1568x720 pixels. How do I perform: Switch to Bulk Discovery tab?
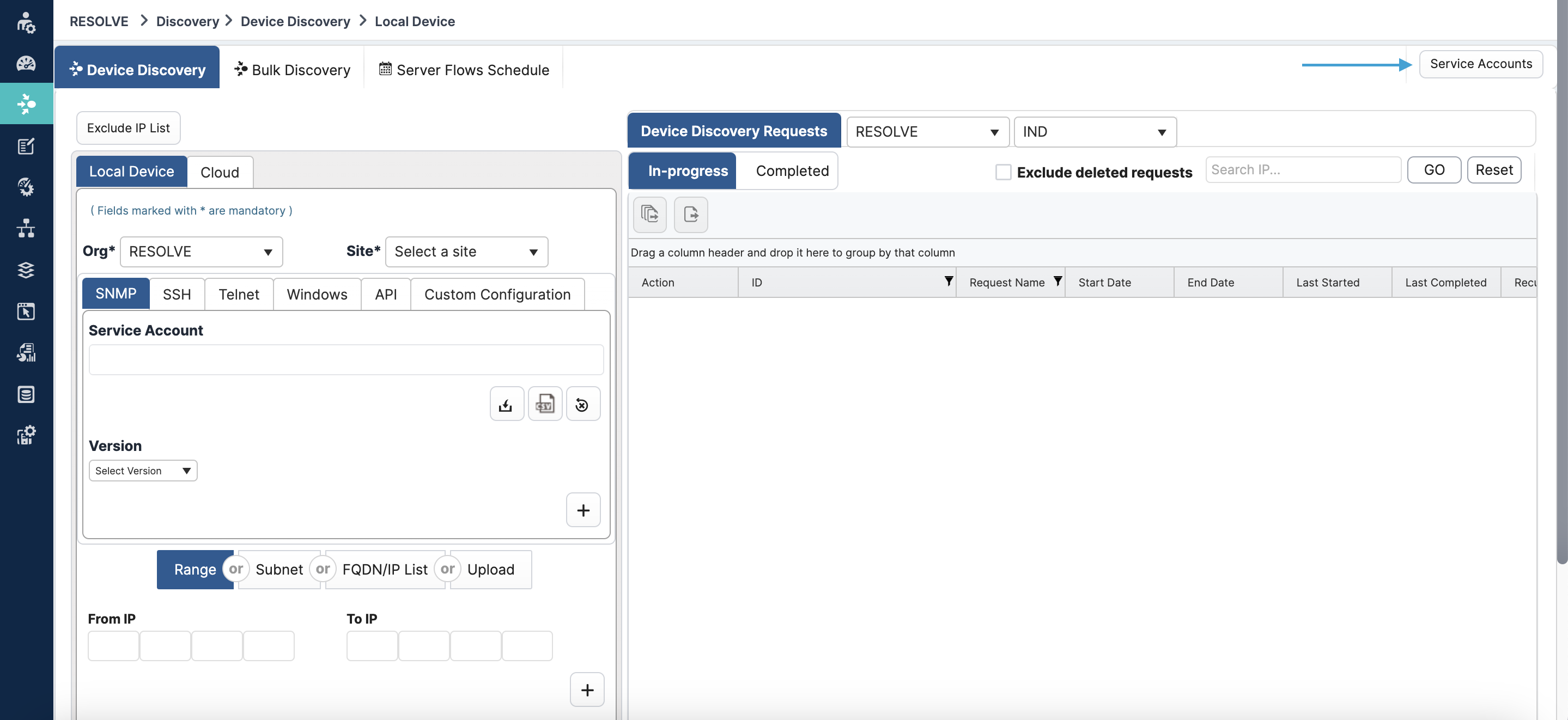pyautogui.click(x=291, y=69)
